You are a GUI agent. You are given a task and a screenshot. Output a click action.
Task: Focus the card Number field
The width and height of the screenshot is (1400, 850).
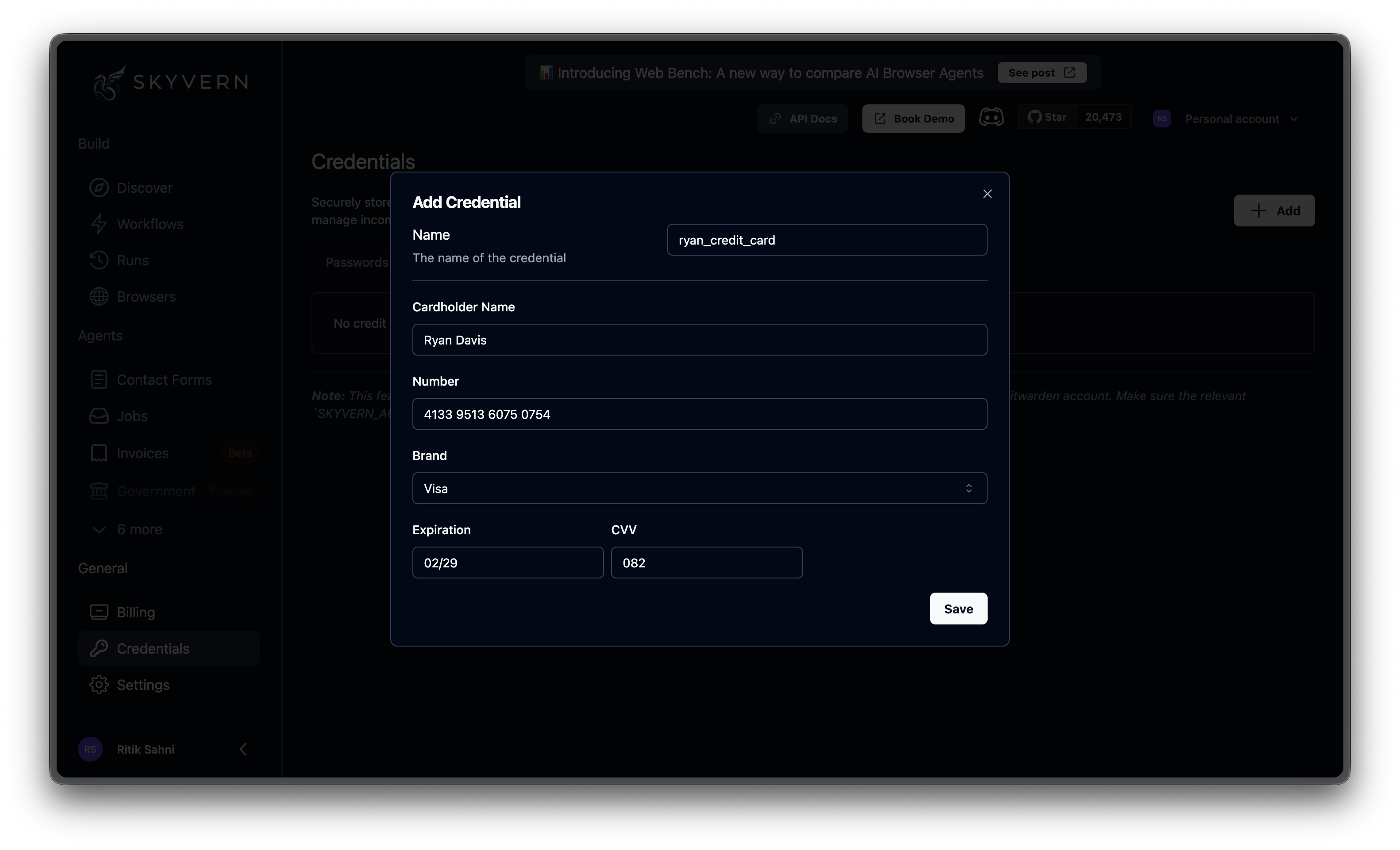click(x=700, y=414)
